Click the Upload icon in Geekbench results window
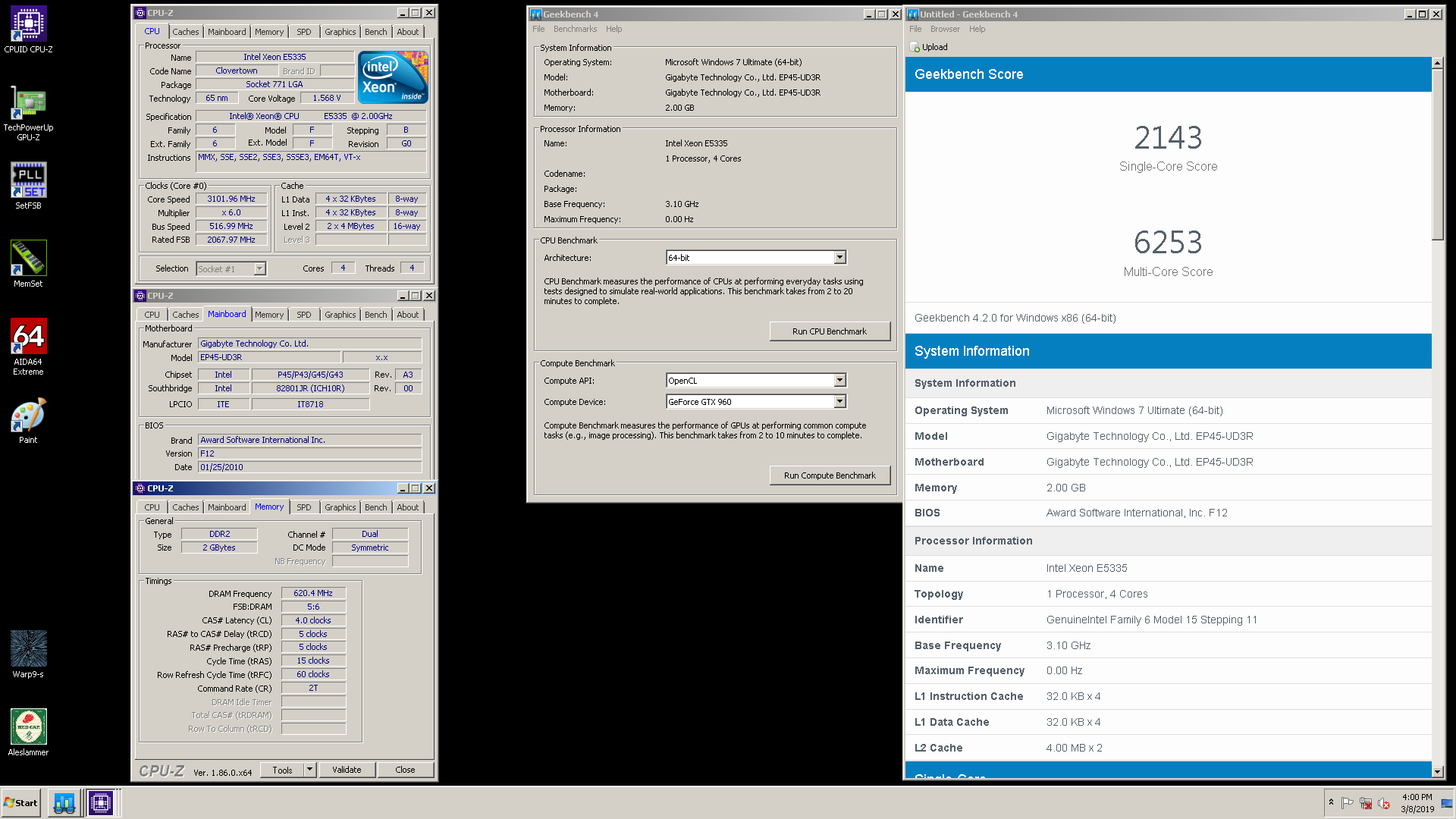Image resolution: width=1456 pixels, height=819 pixels. 915,47
